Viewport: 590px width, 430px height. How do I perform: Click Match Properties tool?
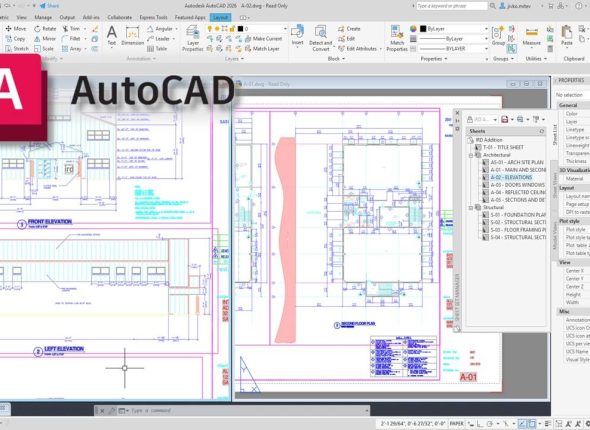coord(397,38)
